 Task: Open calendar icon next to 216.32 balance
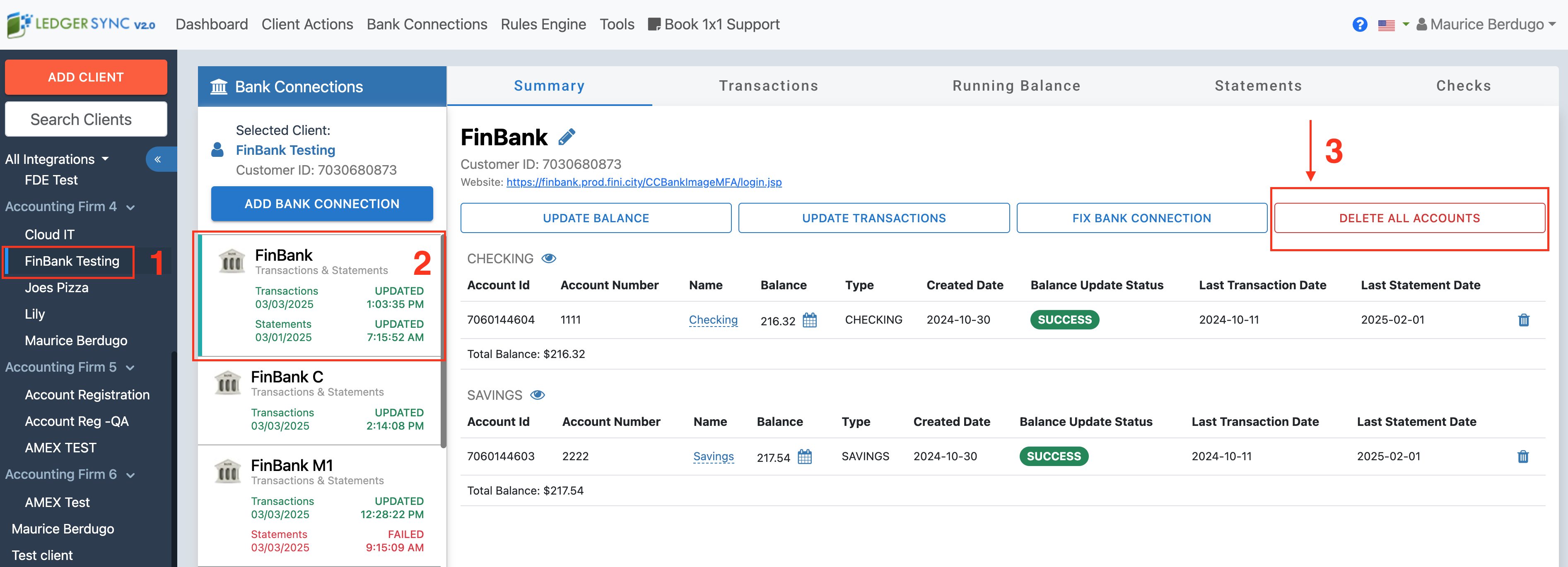[810, 320]
